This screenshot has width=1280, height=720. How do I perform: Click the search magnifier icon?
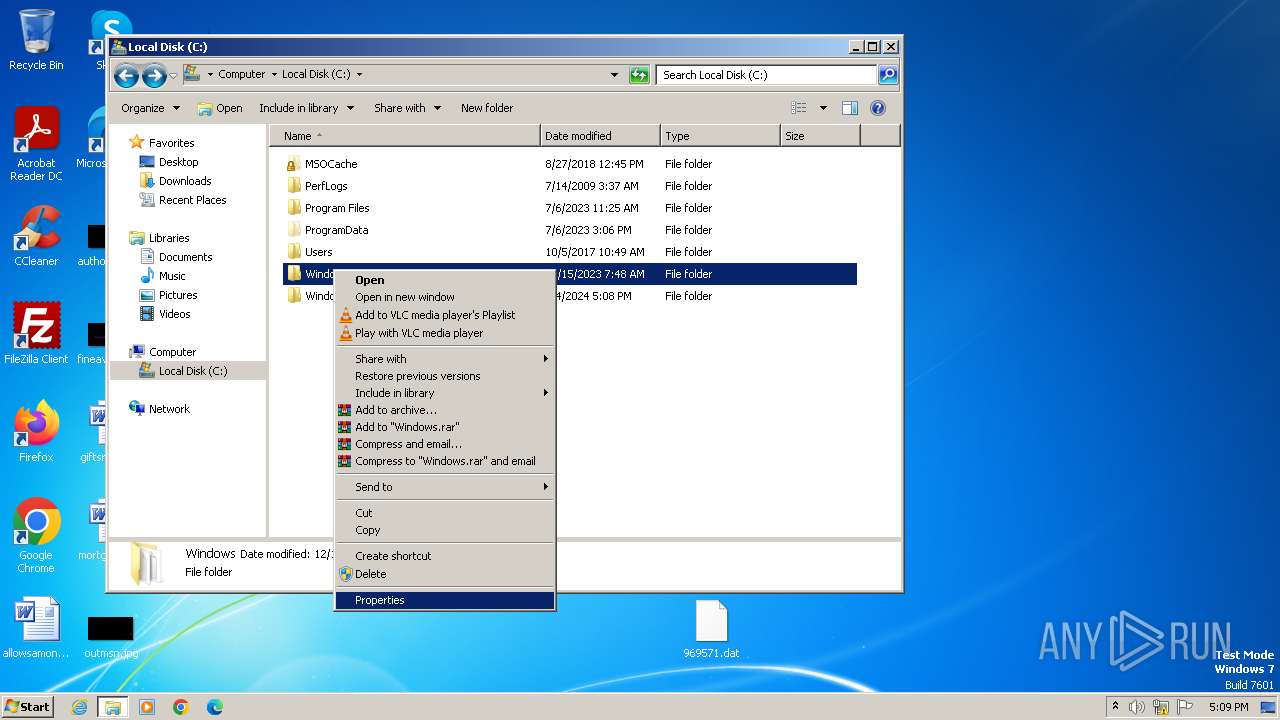click(887, 75)
